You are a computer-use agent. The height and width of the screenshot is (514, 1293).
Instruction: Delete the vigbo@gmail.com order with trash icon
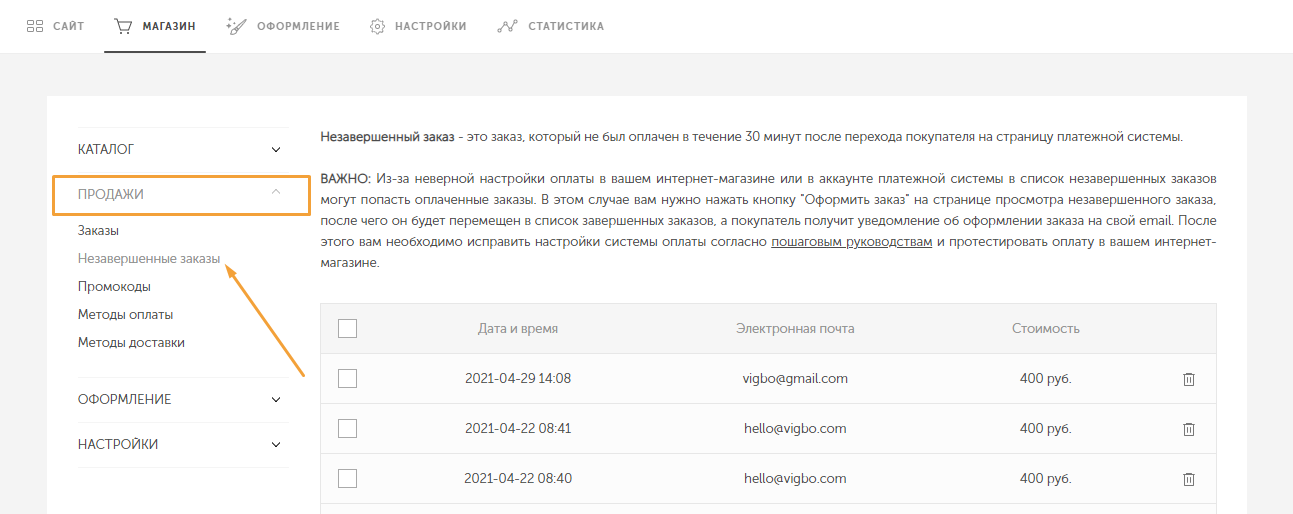1189,379
